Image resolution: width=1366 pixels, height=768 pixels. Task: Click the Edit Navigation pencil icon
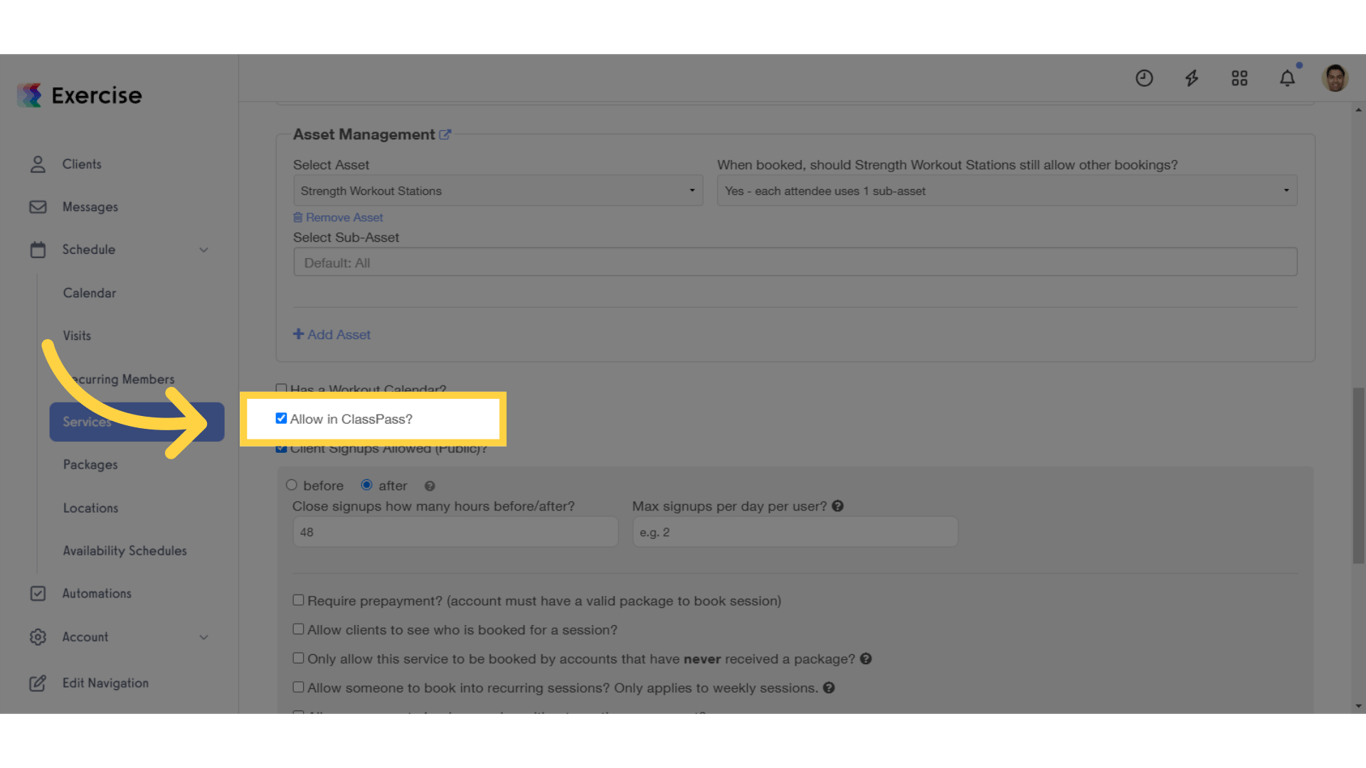pos(38,683)
